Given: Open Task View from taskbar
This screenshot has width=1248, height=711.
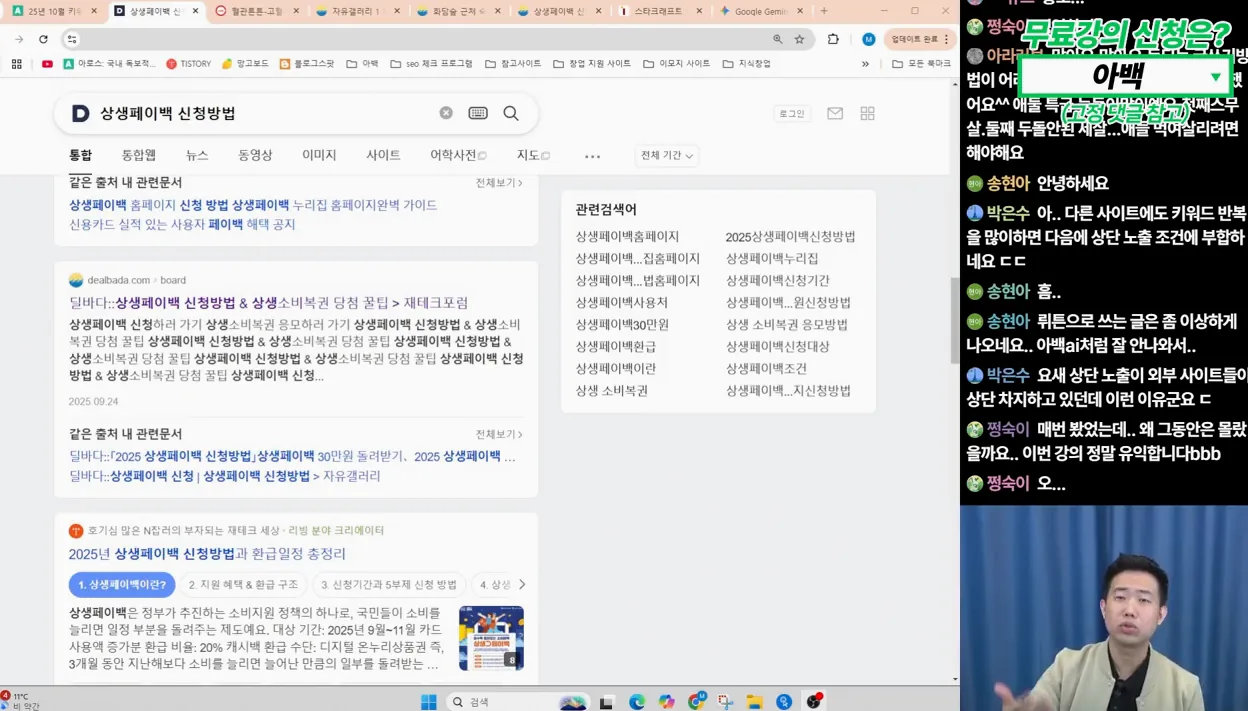Looking at the screenshot, I should (x=606, y=702).
